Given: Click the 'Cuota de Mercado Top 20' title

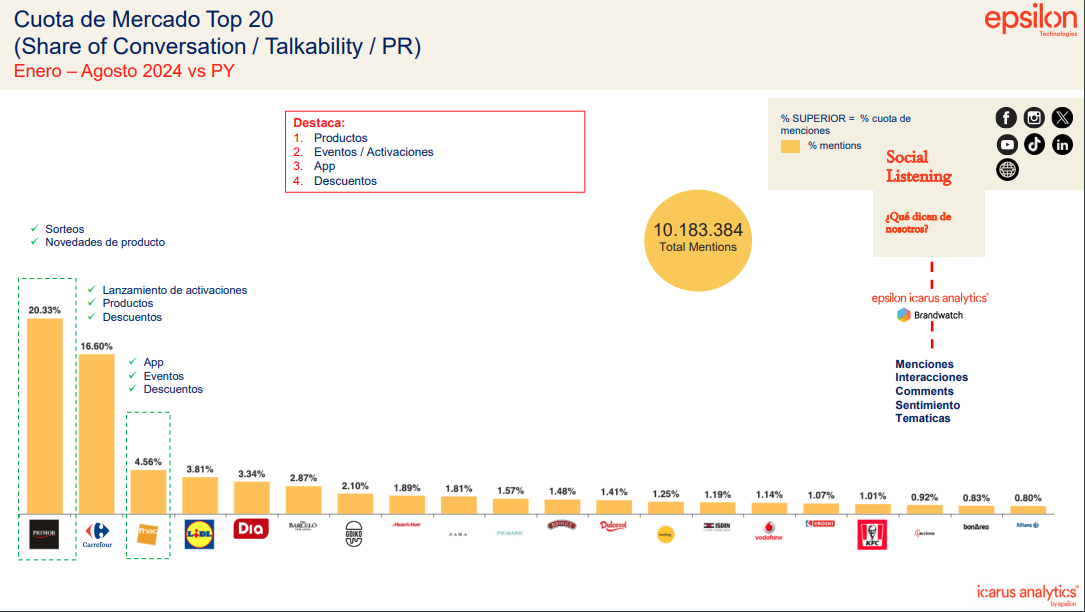Looking at the screenshot, I should click(x=143, y=19).
